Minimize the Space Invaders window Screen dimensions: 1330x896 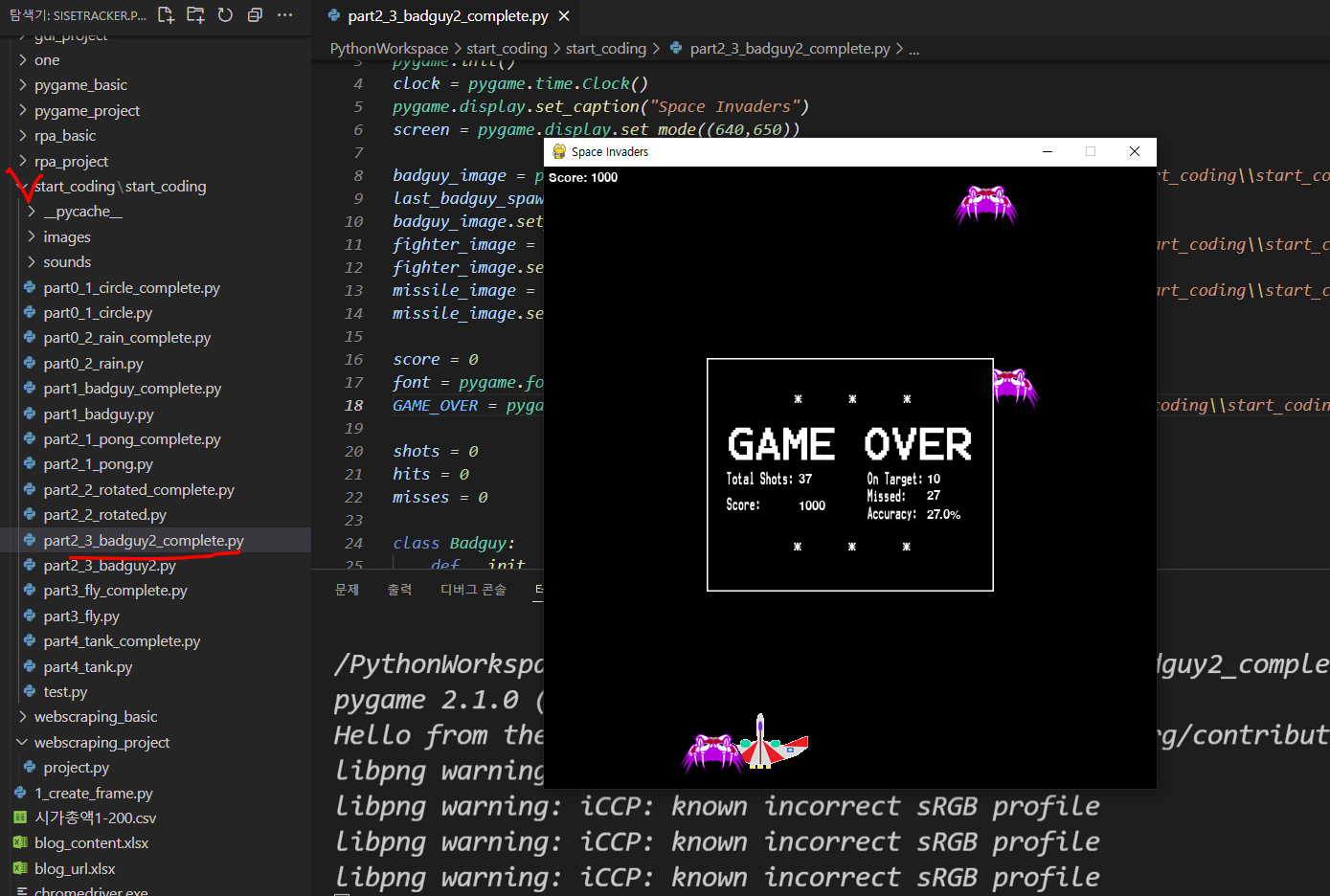coord(1048,151)
